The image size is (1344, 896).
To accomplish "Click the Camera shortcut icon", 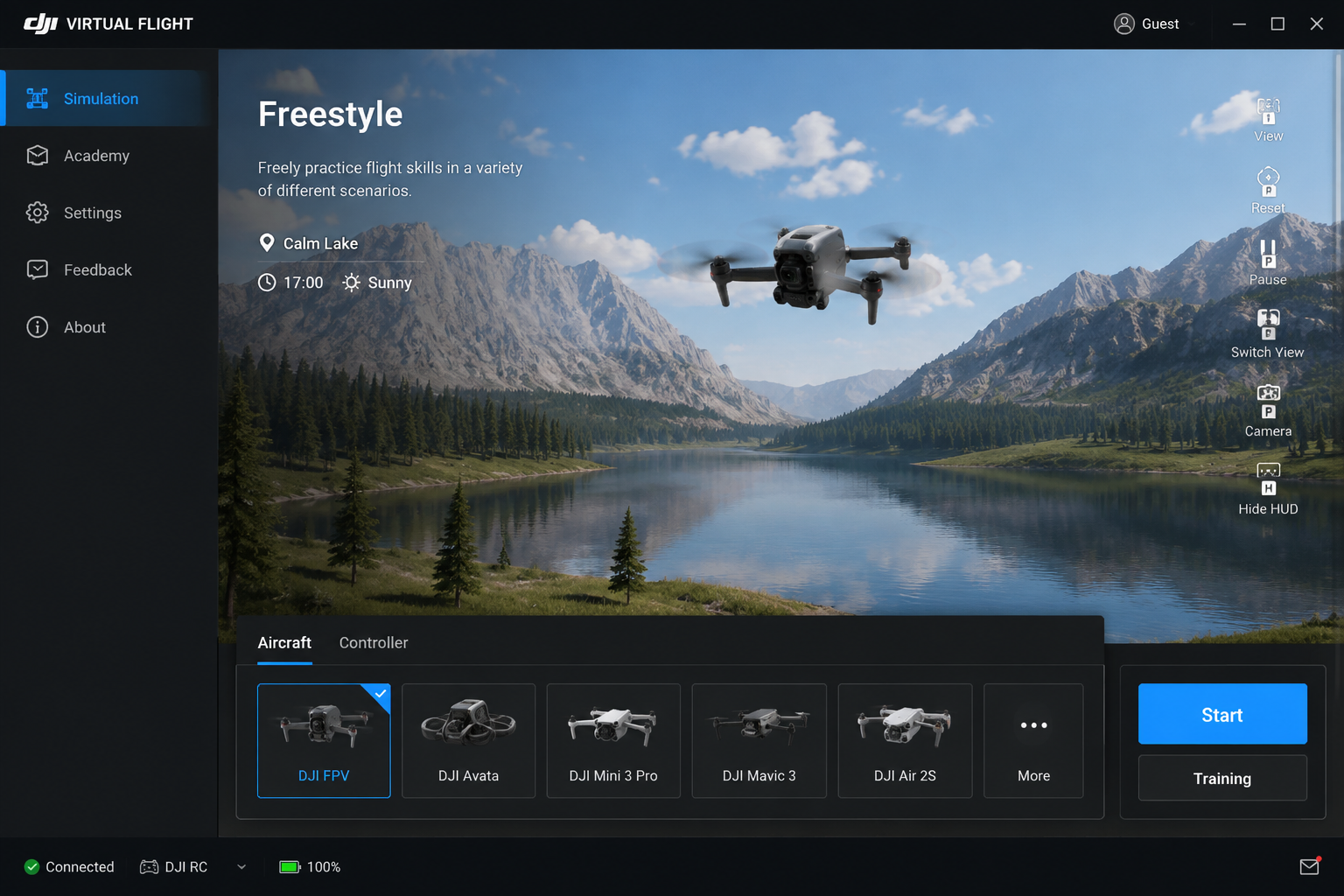I will coord(1268,402).
